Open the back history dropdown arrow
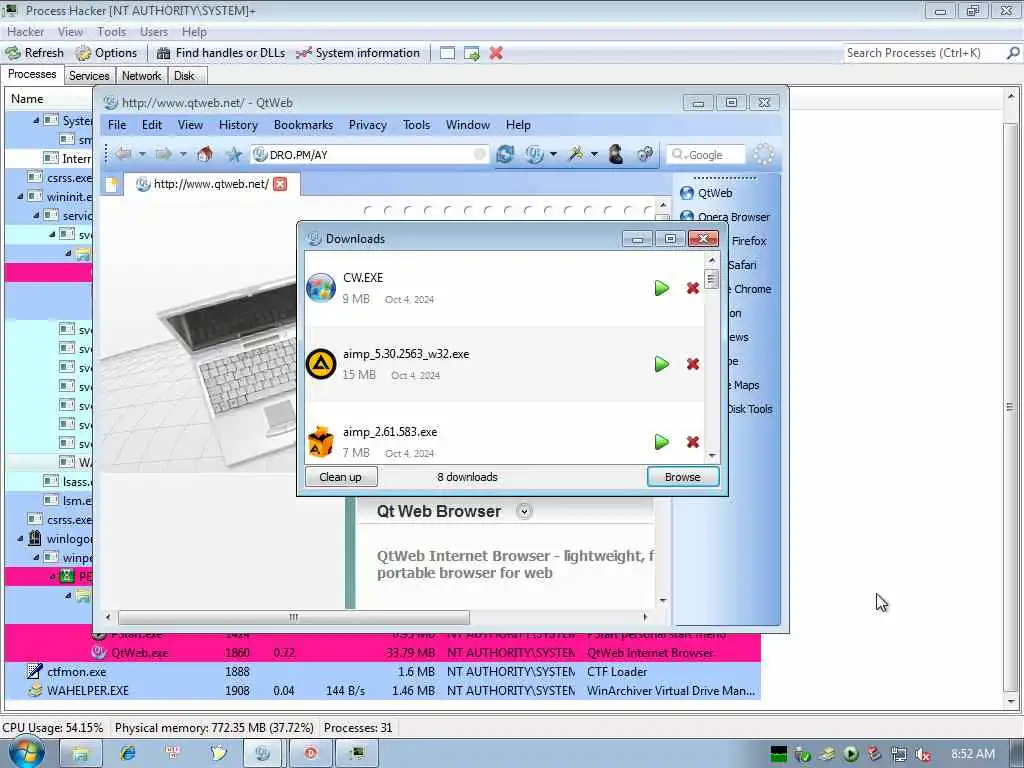 [x=142, y=155]
